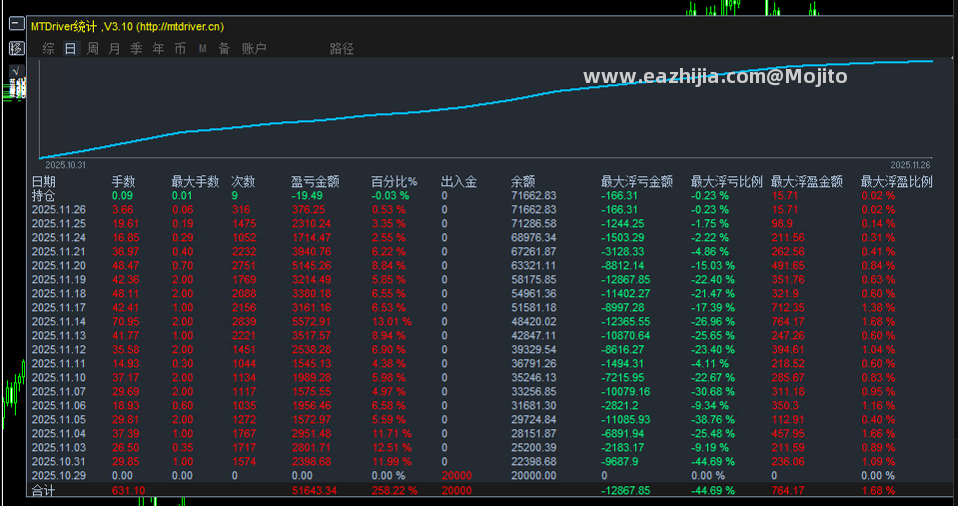Click the 最大浮盈比例 column header

pyautogui.click(x=896, y=182)
